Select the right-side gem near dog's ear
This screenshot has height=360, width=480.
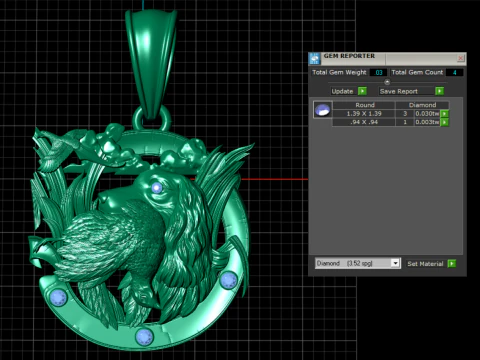228,280
